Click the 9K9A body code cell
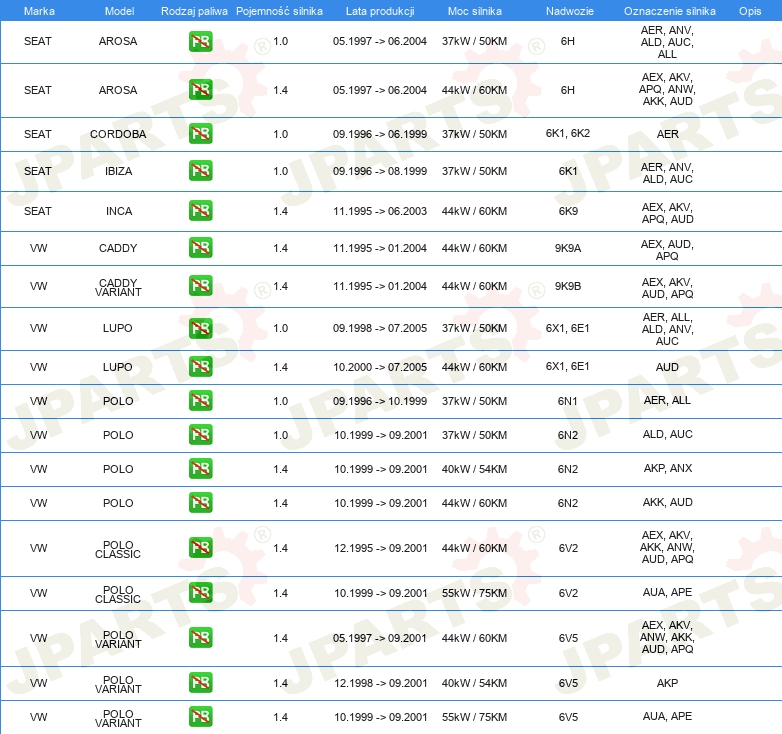 [568, 248]
